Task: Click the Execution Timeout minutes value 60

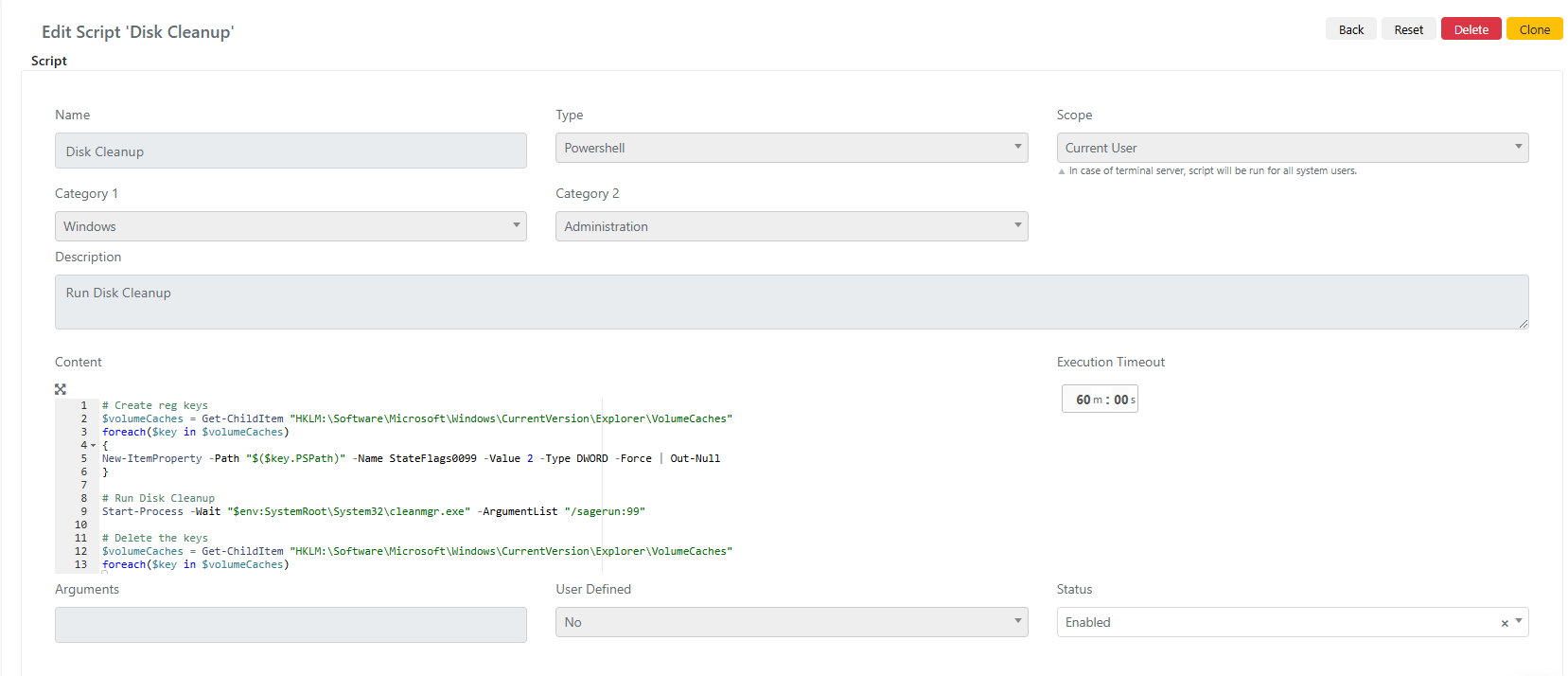Action: 1083,400
